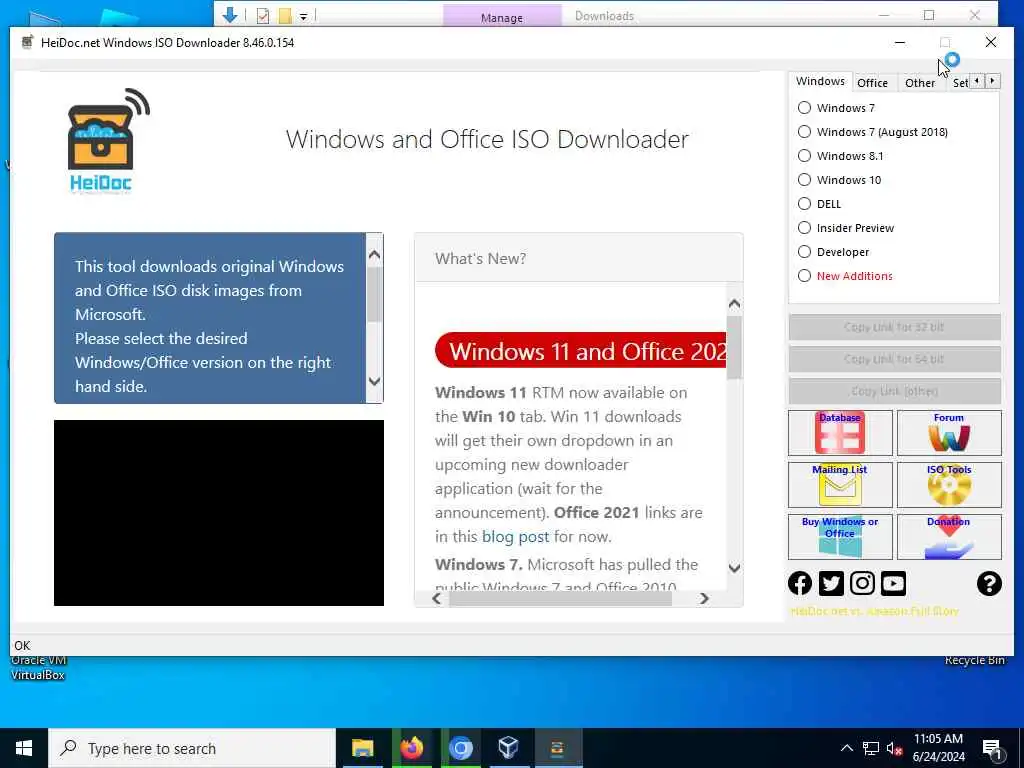Click Copy Link (other) button
1024x768 pixels.
click(x=894, y=391)
